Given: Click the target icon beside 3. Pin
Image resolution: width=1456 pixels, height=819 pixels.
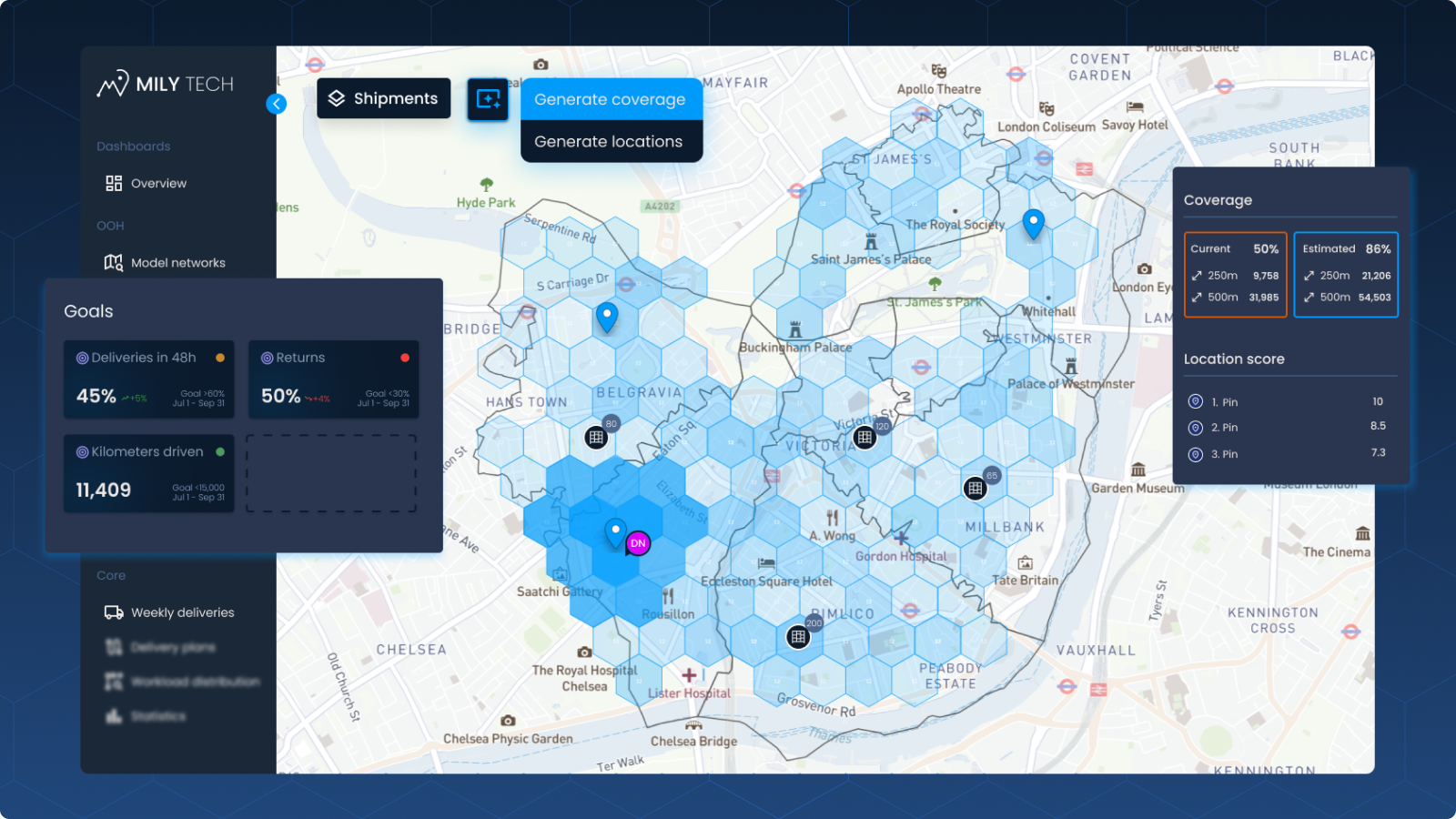Looking at the screenshot, I should 1196,454.
